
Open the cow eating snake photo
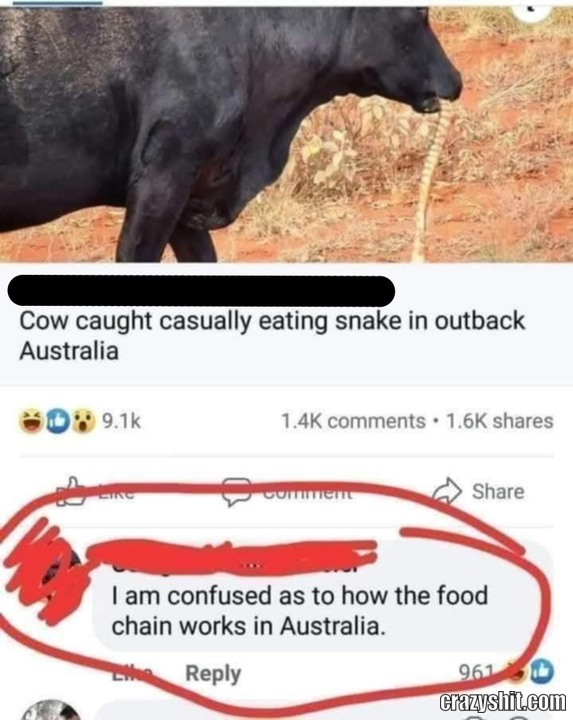(x=286, y=134)
